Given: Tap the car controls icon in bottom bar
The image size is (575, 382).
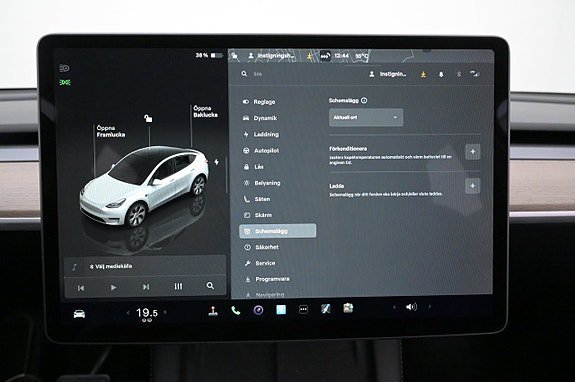Looking at the screenshot, I should [79, 314].
